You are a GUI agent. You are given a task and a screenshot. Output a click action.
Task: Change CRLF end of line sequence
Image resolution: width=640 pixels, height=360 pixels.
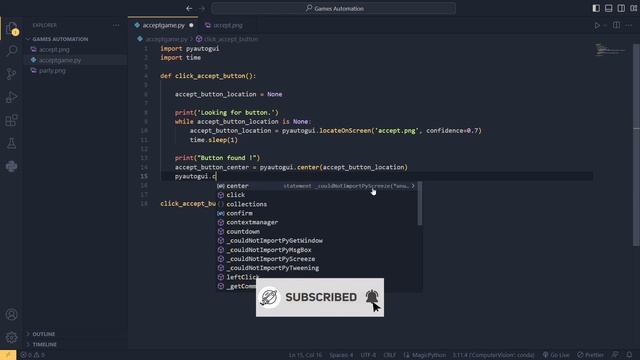(389, 355)
